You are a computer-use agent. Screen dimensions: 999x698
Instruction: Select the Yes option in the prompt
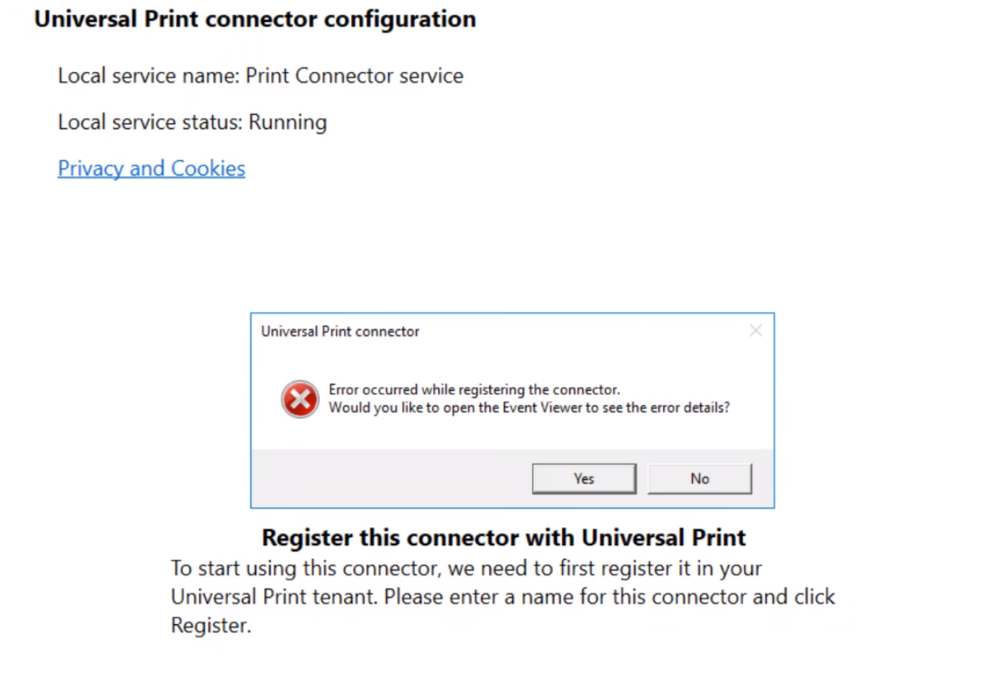click(x=583, y=478)
